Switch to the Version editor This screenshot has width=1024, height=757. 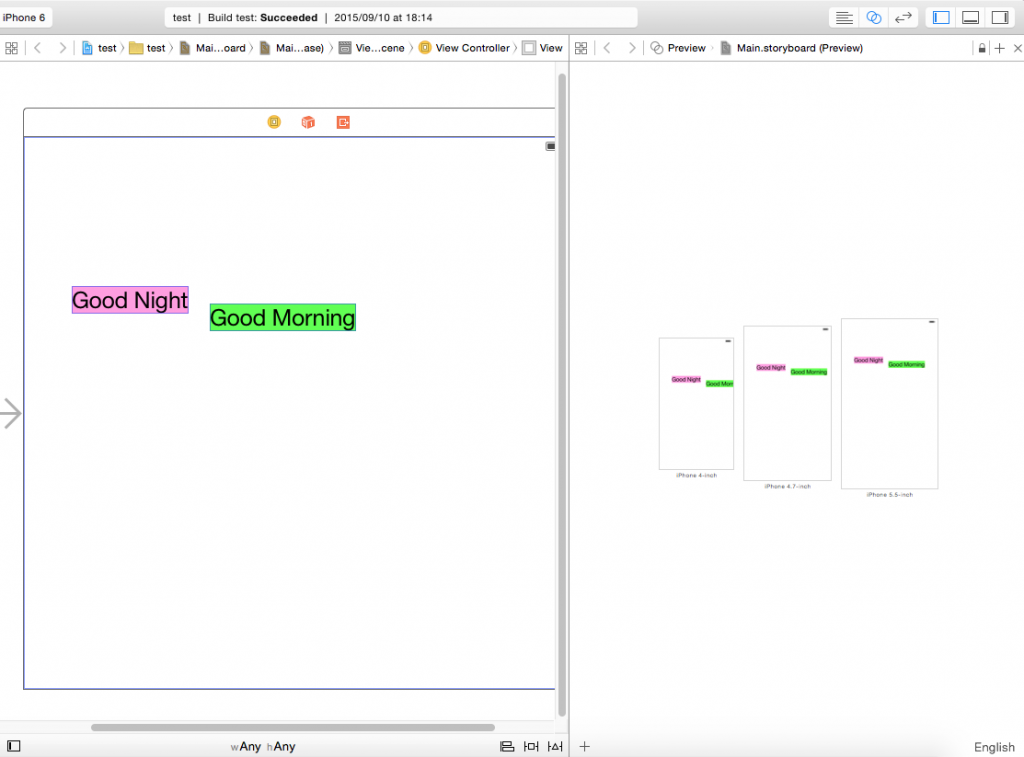pyautogui.click(x=903, y=18)
